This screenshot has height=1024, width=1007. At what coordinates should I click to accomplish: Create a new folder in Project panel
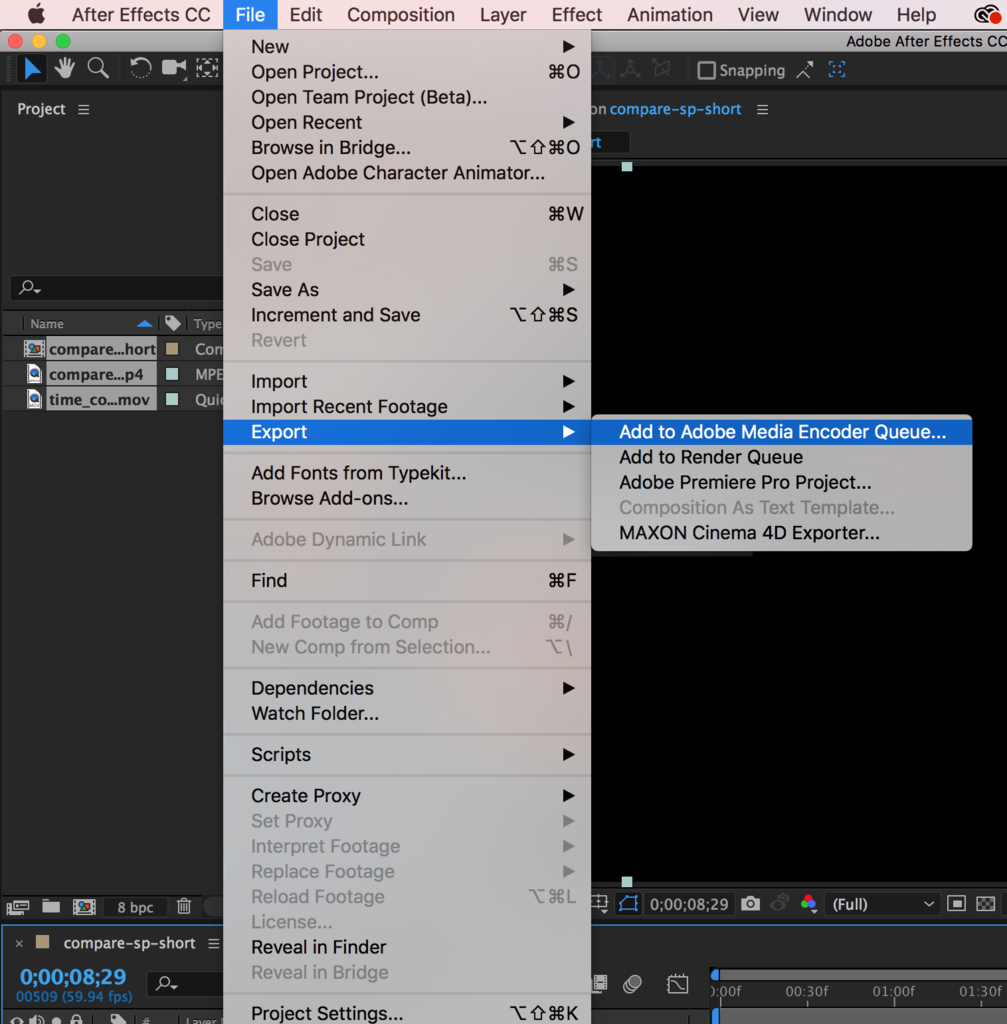pos(51,906)
